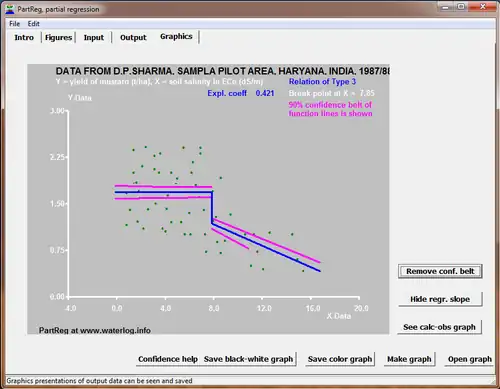Toggle Hide regr. slope button
Screen dimensions: 500x389
[x=440, y=299]
